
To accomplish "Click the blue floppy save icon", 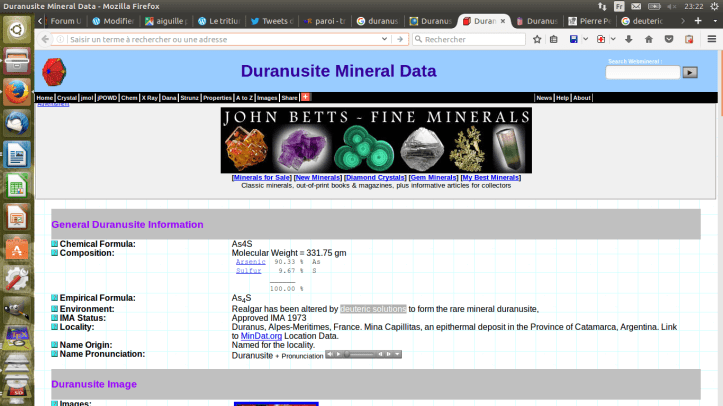I will [x=574, y=40].
